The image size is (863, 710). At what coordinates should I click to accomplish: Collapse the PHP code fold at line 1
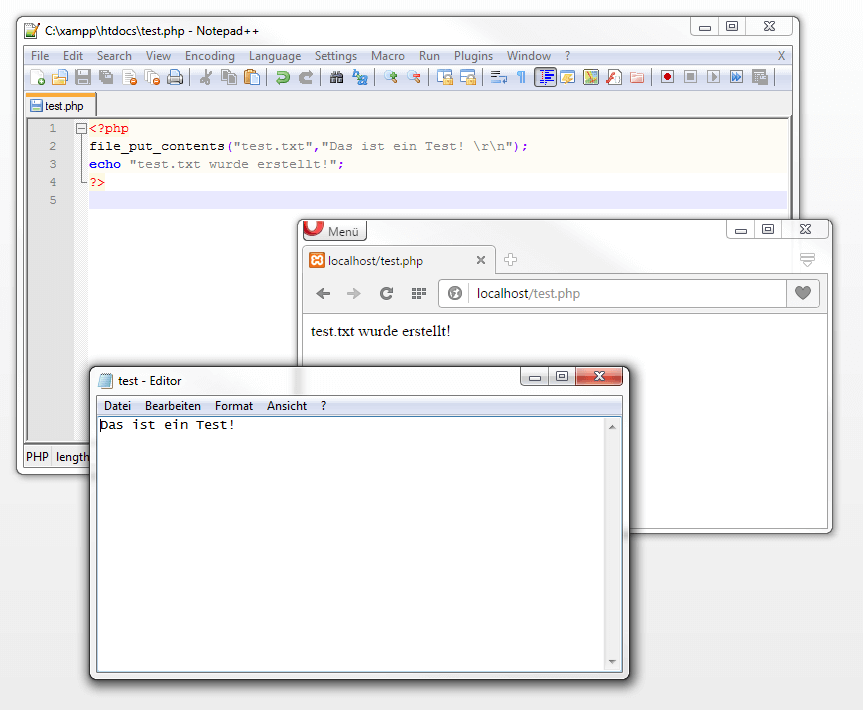[81, 129]
